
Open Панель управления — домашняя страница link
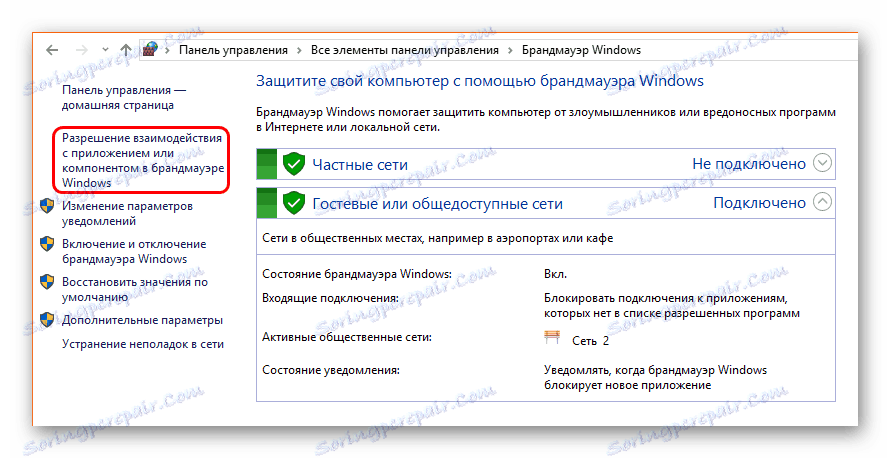tap(124, 98)
